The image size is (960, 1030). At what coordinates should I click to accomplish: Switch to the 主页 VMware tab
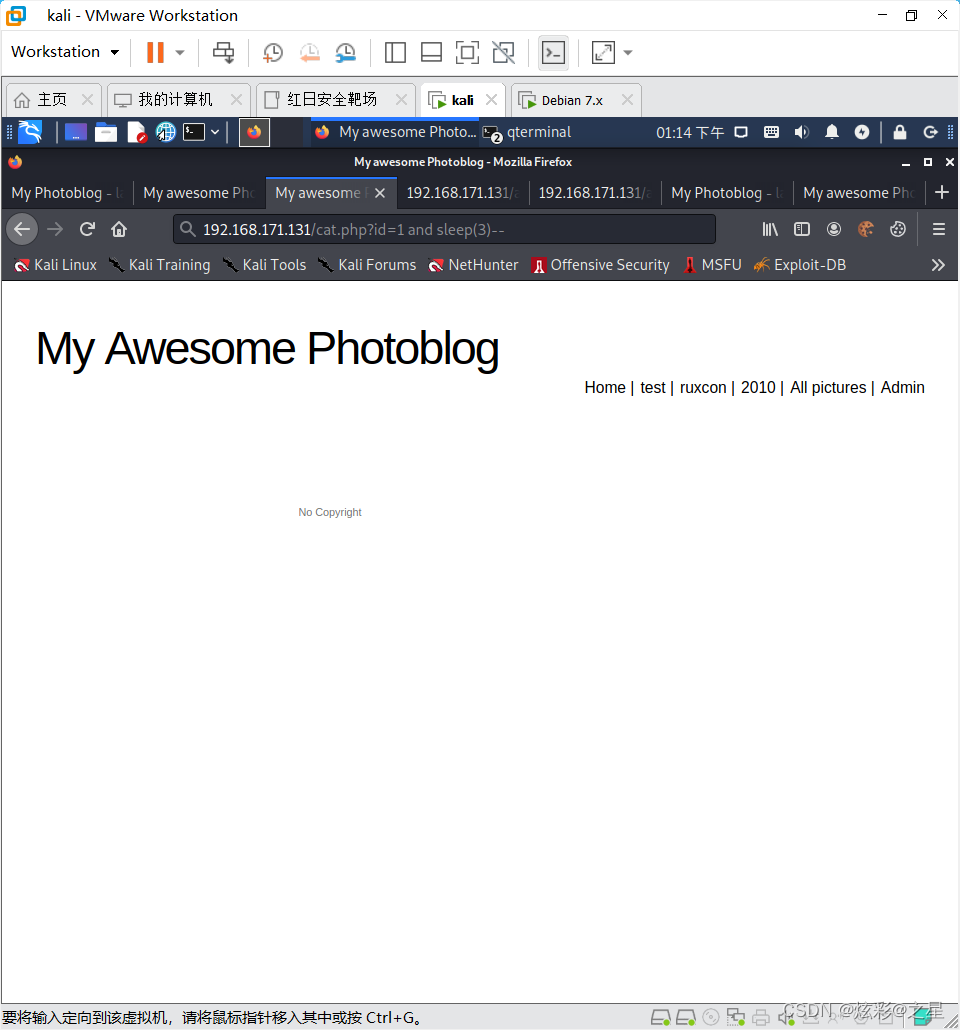click(x=51, y=100)
